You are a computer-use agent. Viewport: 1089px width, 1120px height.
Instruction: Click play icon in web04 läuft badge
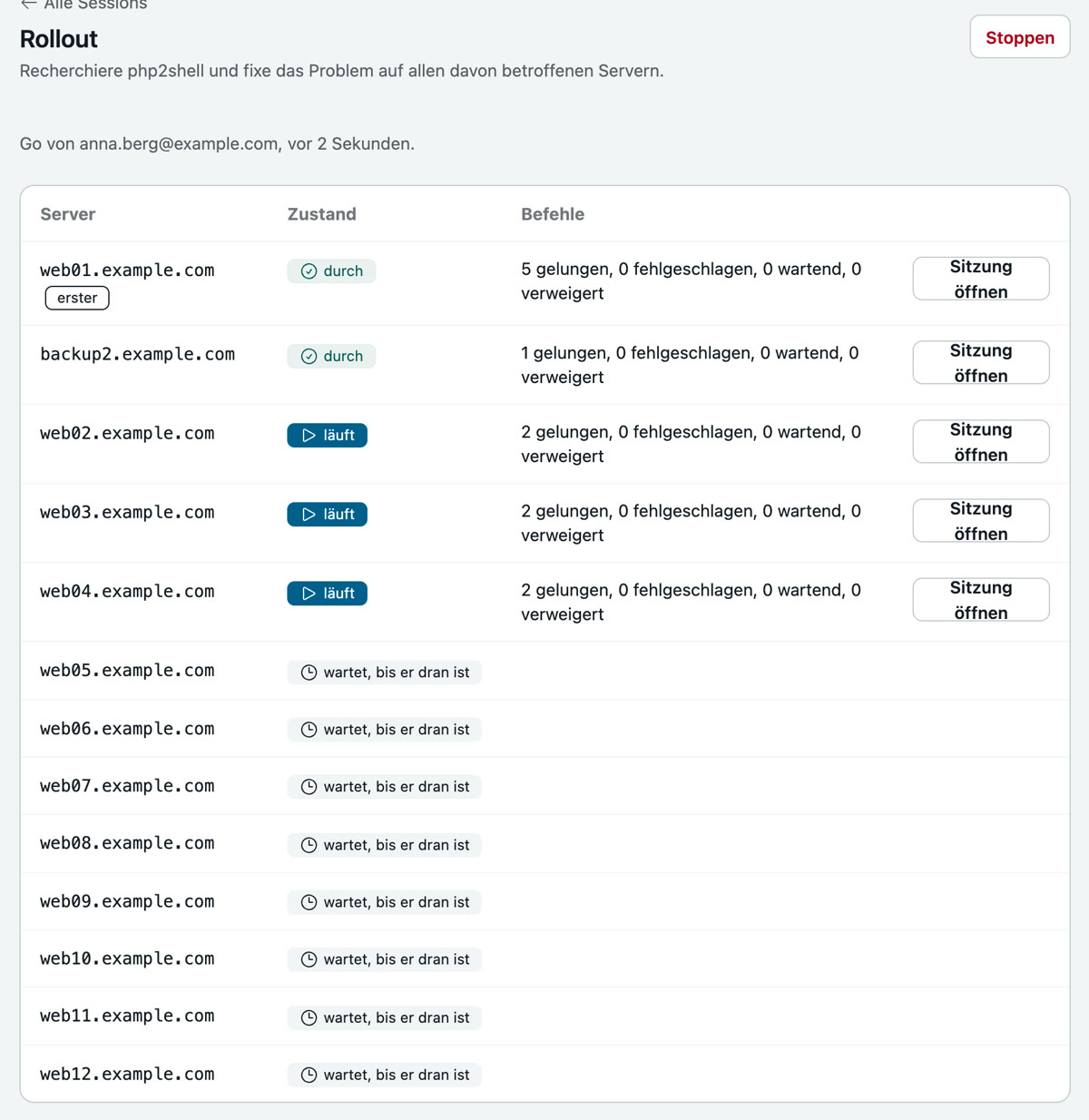click(309, 594)
